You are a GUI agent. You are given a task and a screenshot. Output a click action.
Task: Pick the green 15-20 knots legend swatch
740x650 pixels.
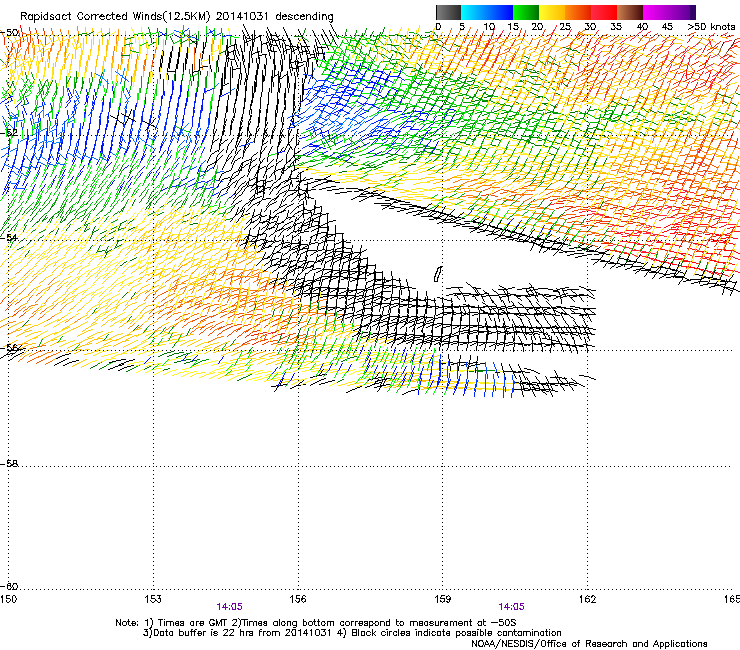coord(526,12)
